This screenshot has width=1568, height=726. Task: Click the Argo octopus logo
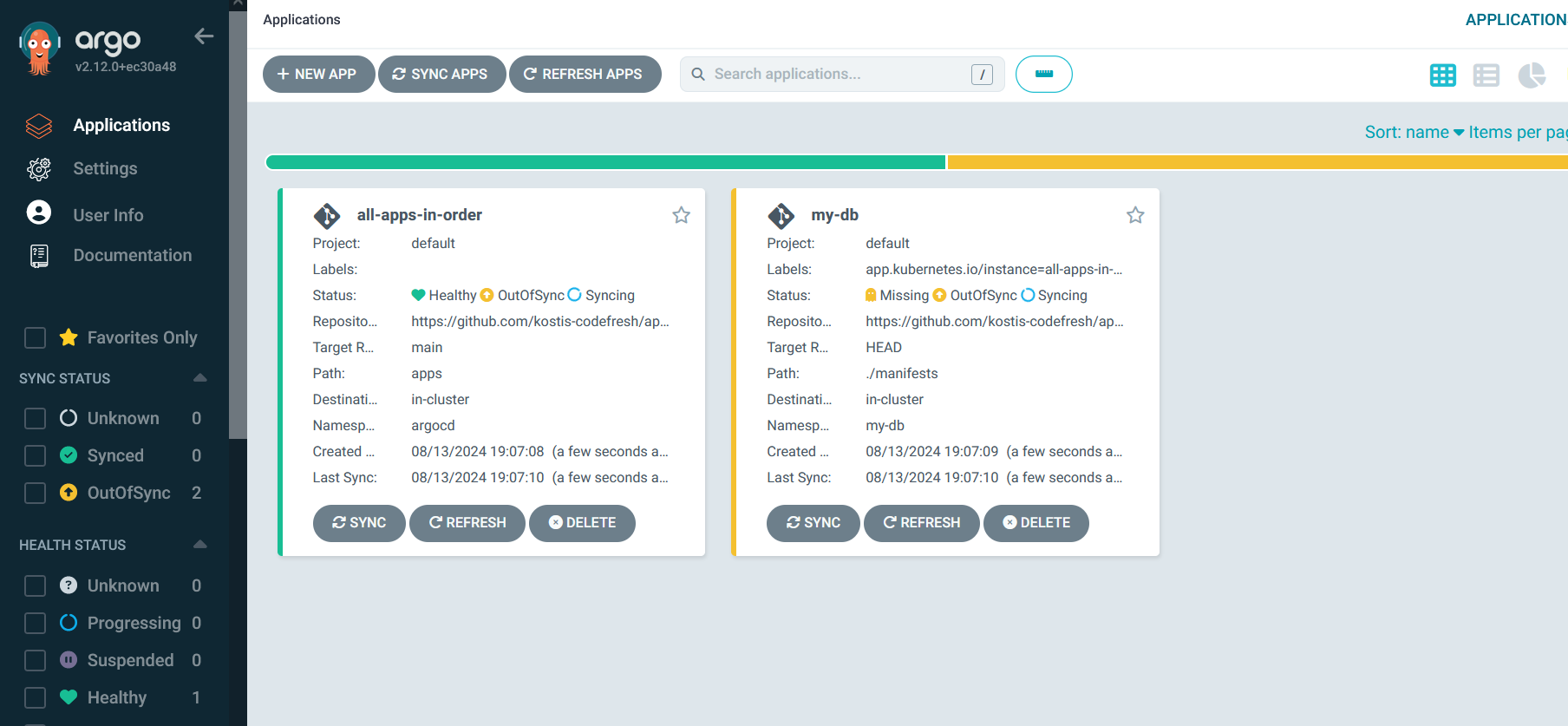(x=40, y=49)
